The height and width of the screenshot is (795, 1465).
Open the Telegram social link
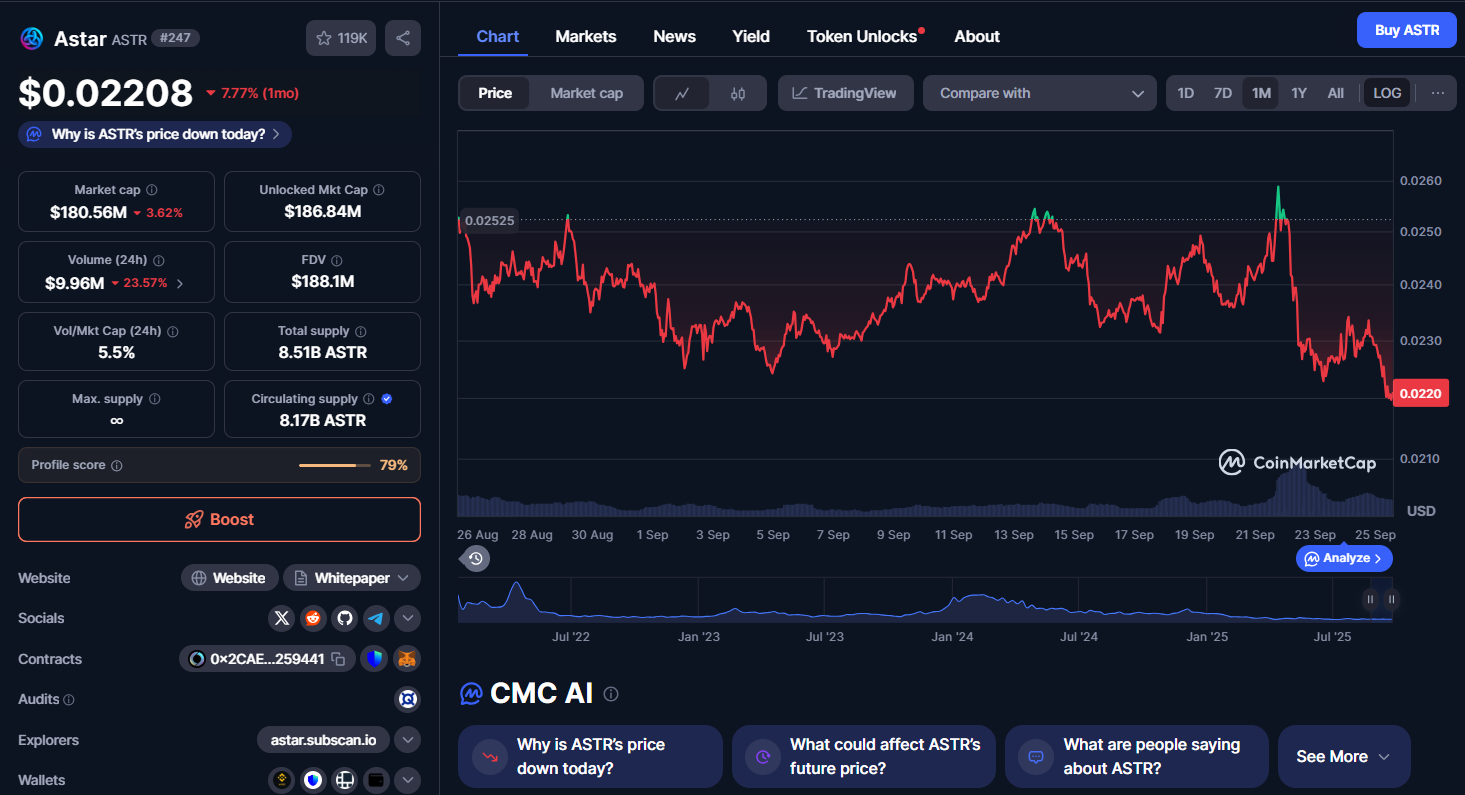click(x=376, y=618)
